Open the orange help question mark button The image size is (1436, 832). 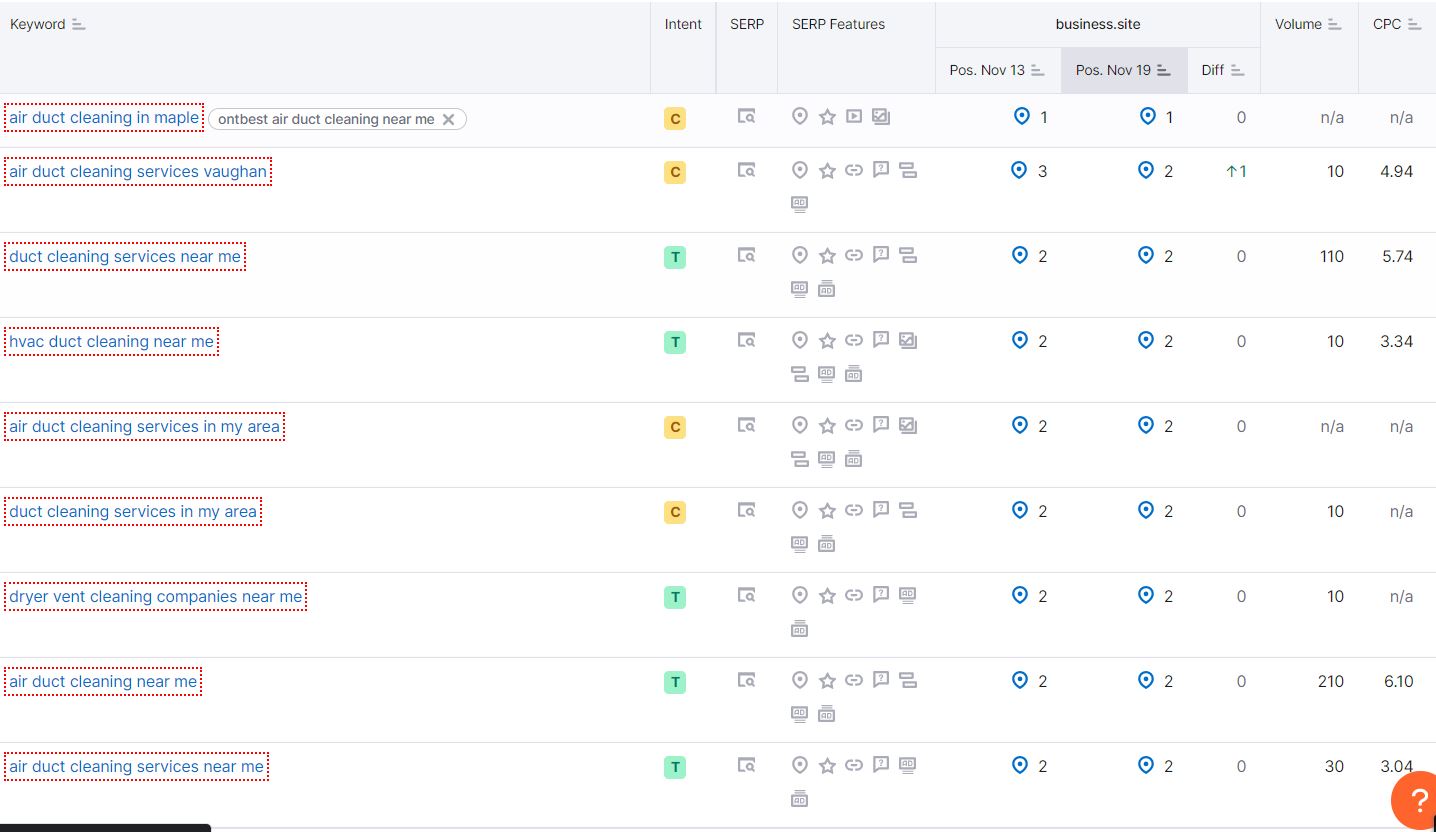click(x=1416, y=800)
